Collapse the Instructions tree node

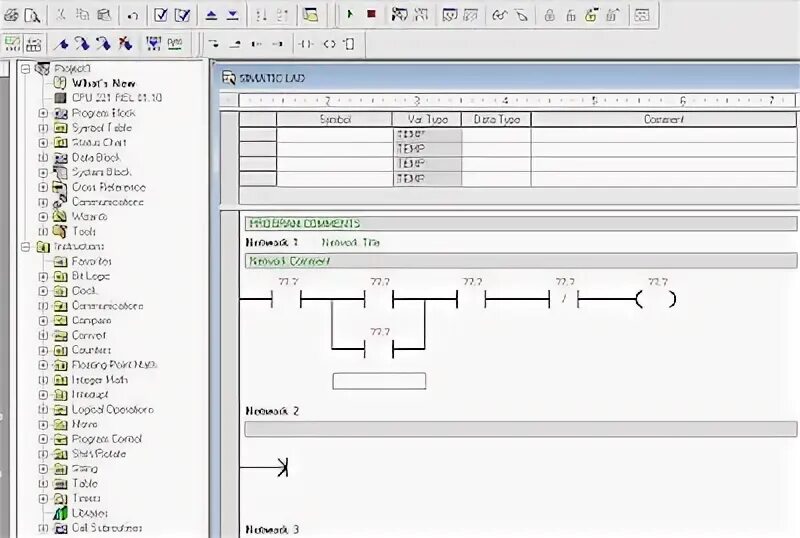coord(26,247)
